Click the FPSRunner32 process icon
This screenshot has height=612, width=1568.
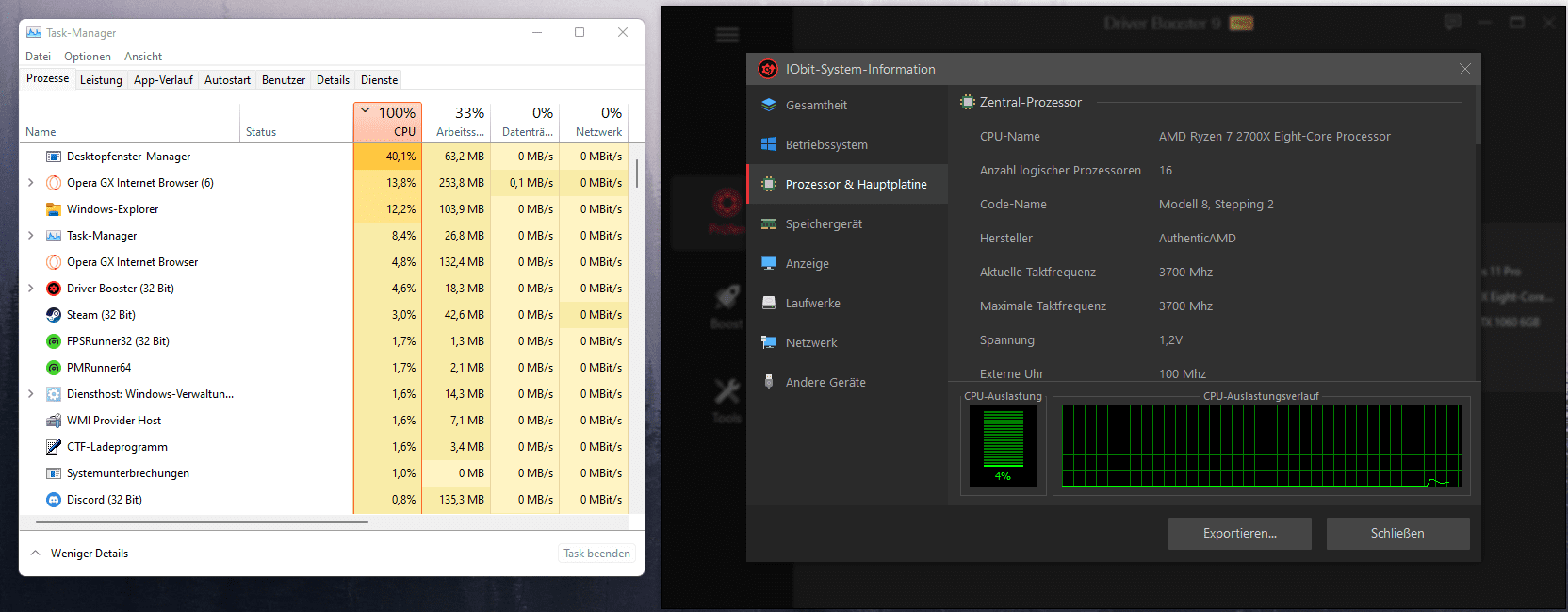click(x=54, y=341)
